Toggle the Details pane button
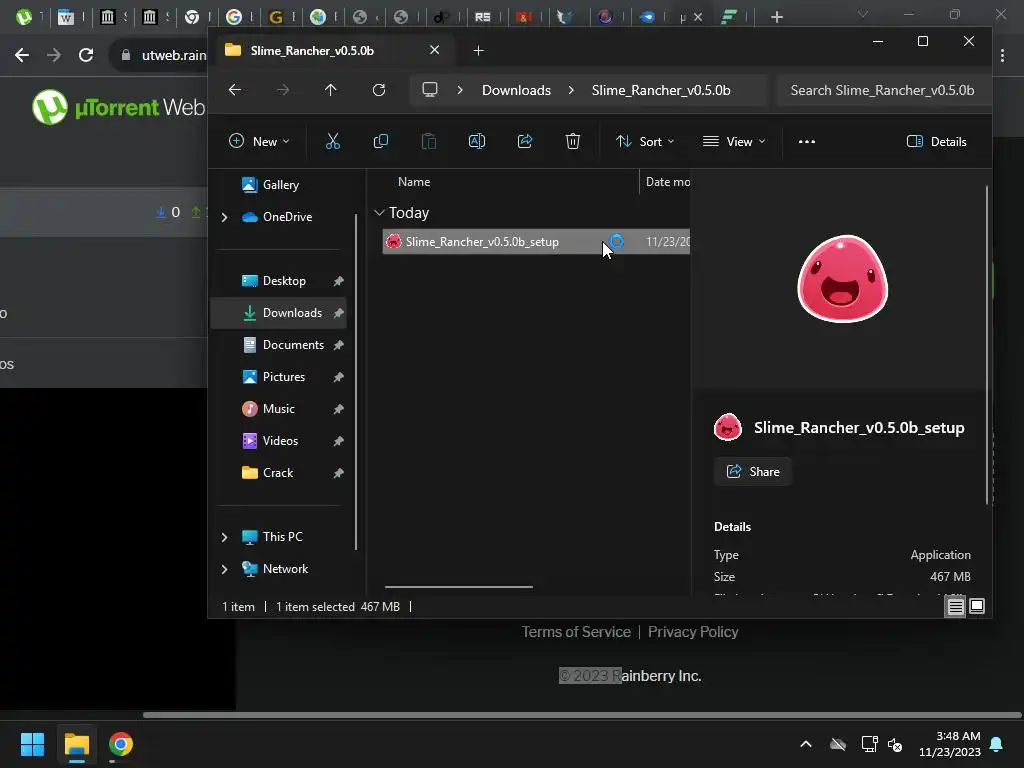 (x=936, y=141)
